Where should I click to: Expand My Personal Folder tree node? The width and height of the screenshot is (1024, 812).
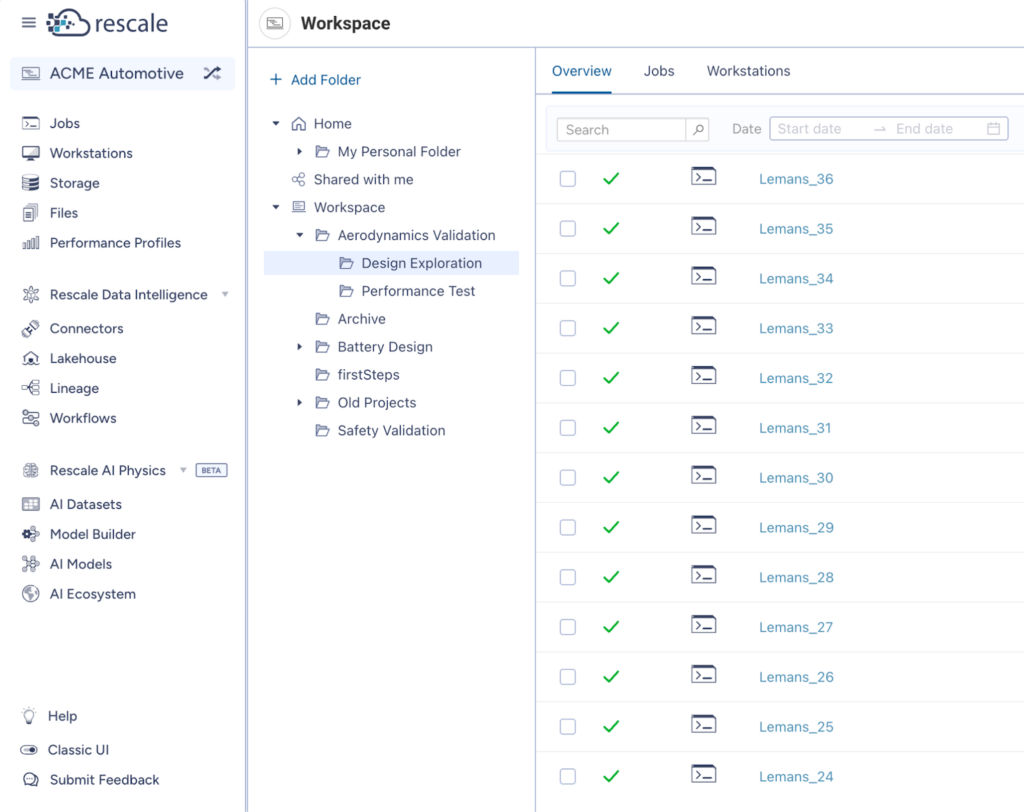pyautogui.click(x=300, y=152)
